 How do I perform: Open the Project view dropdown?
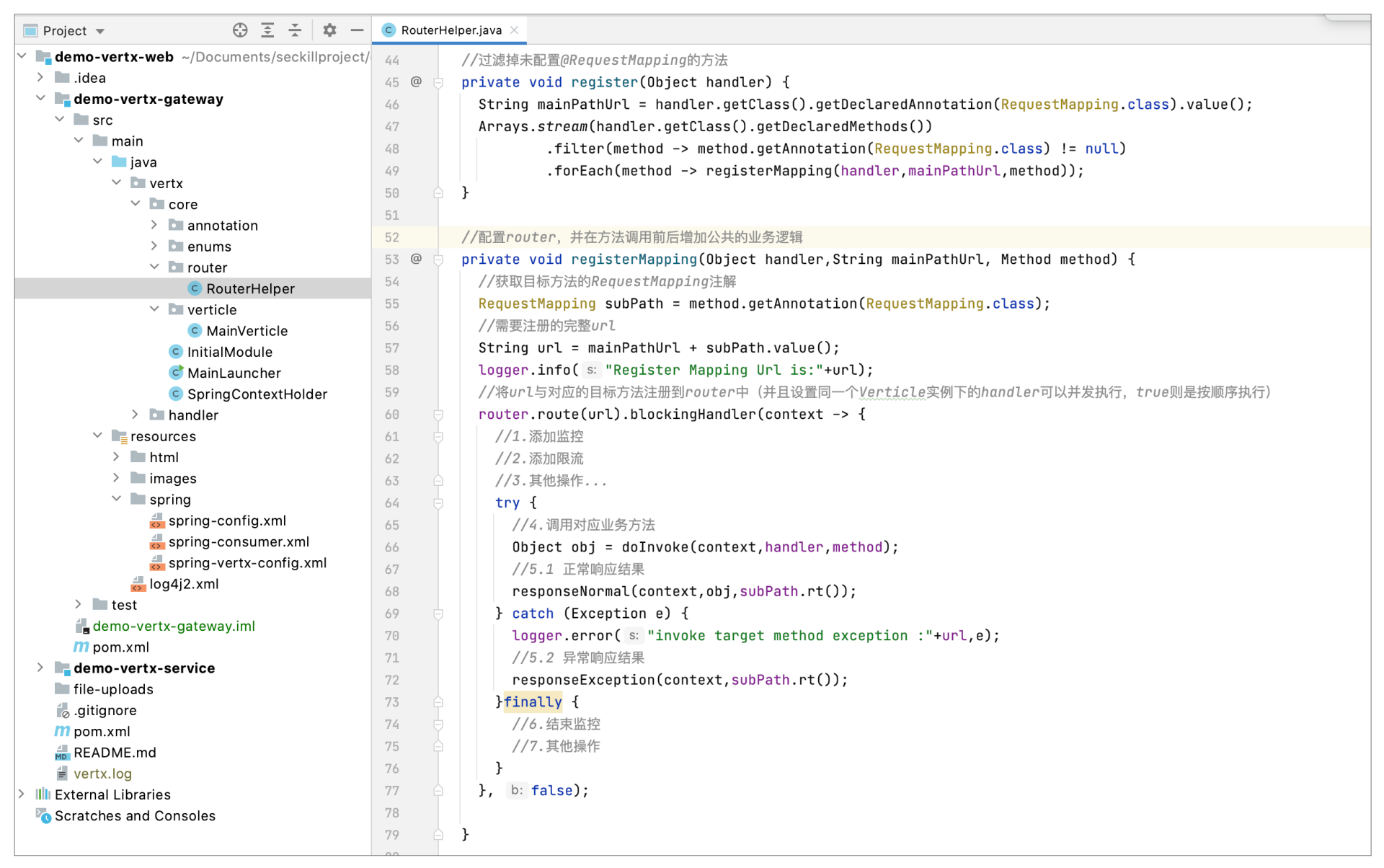click(x=100, y=31)
